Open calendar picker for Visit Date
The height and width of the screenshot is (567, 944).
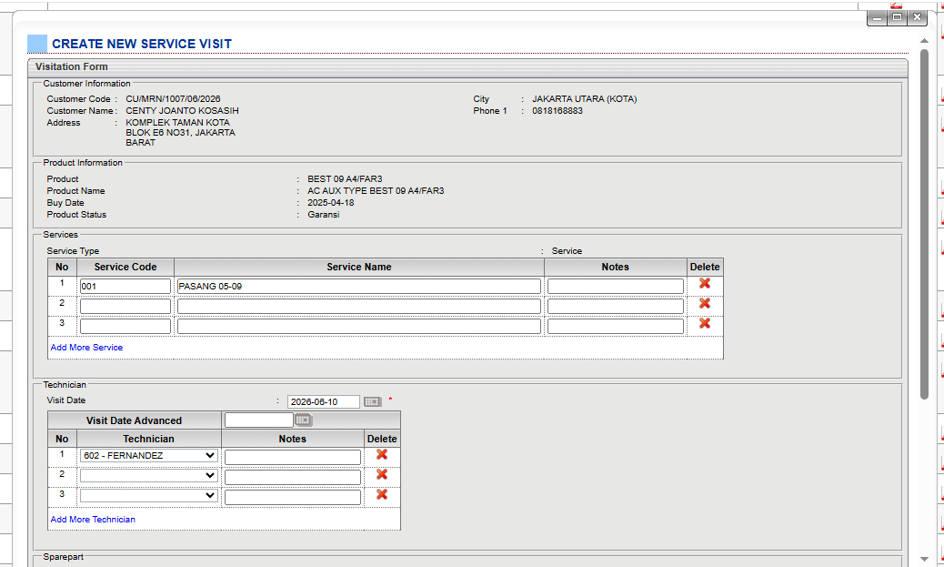(x=373, y=401)
